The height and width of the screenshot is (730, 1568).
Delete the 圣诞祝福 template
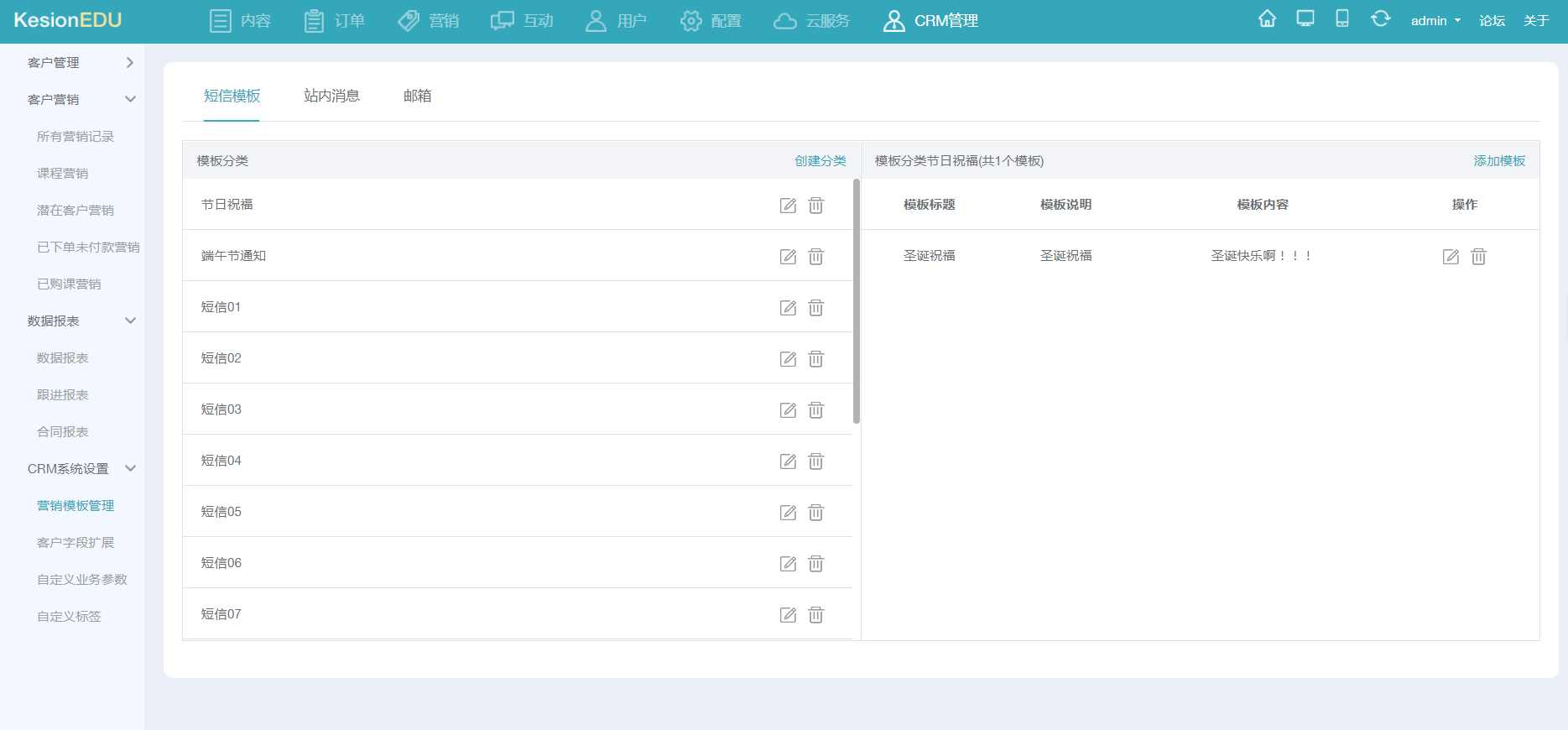pyautogui.click(x=1479, y=257)
